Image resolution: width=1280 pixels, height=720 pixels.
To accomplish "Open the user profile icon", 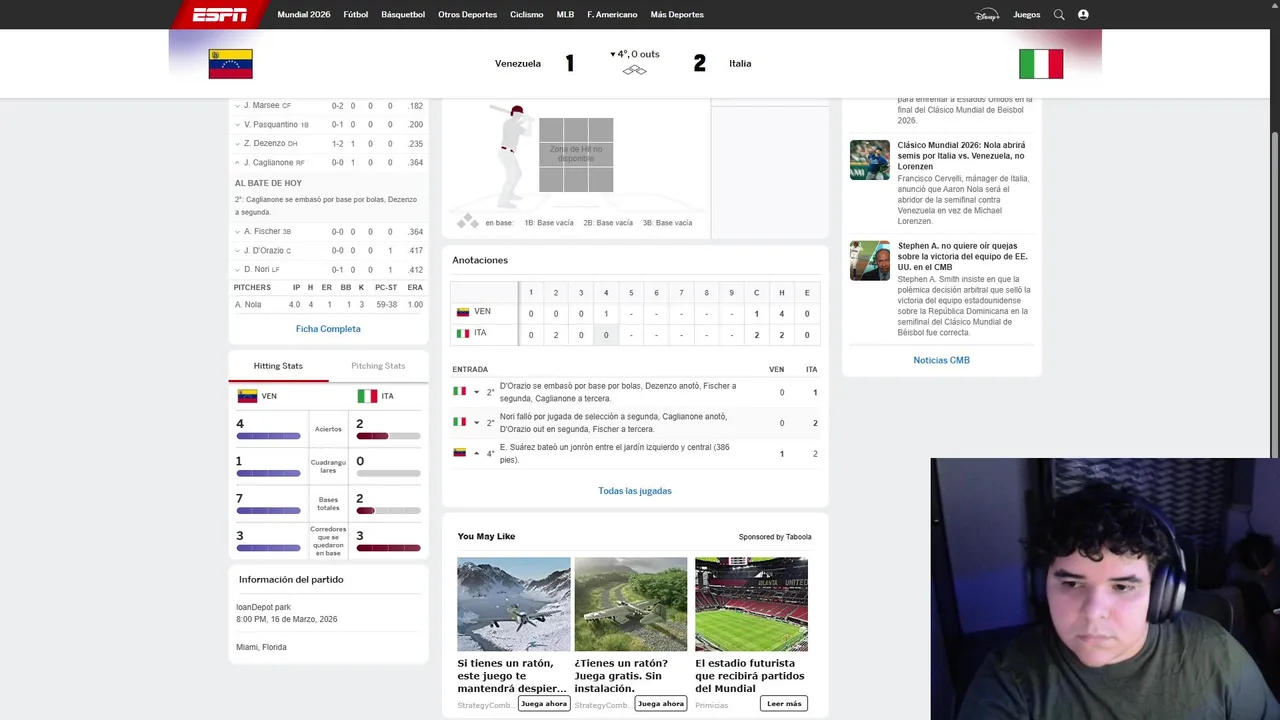I will coord(1083,15).
